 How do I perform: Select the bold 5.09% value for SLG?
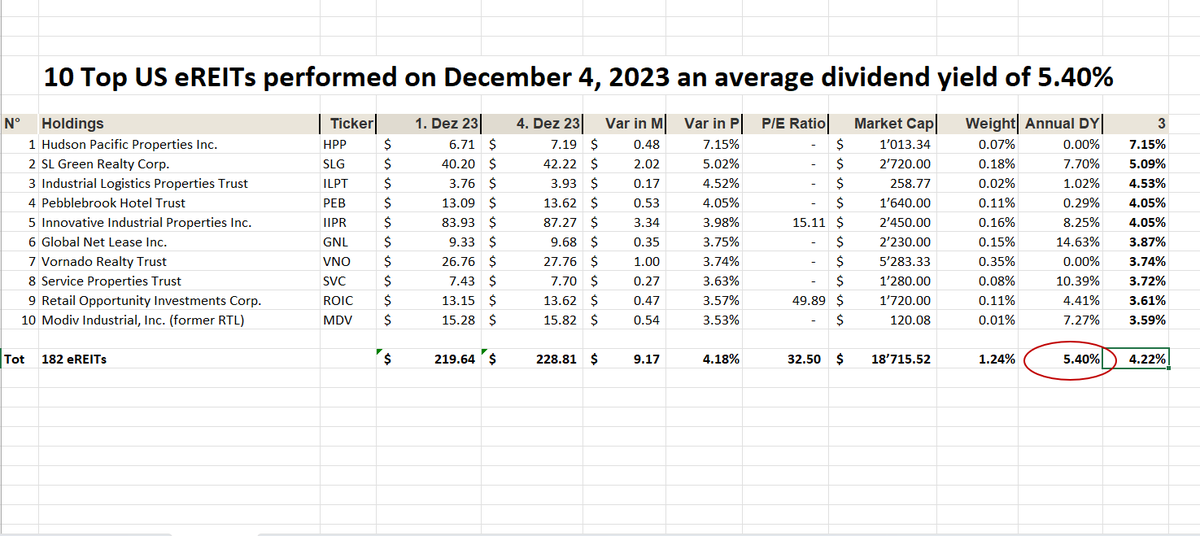[x=1147, y=164]
